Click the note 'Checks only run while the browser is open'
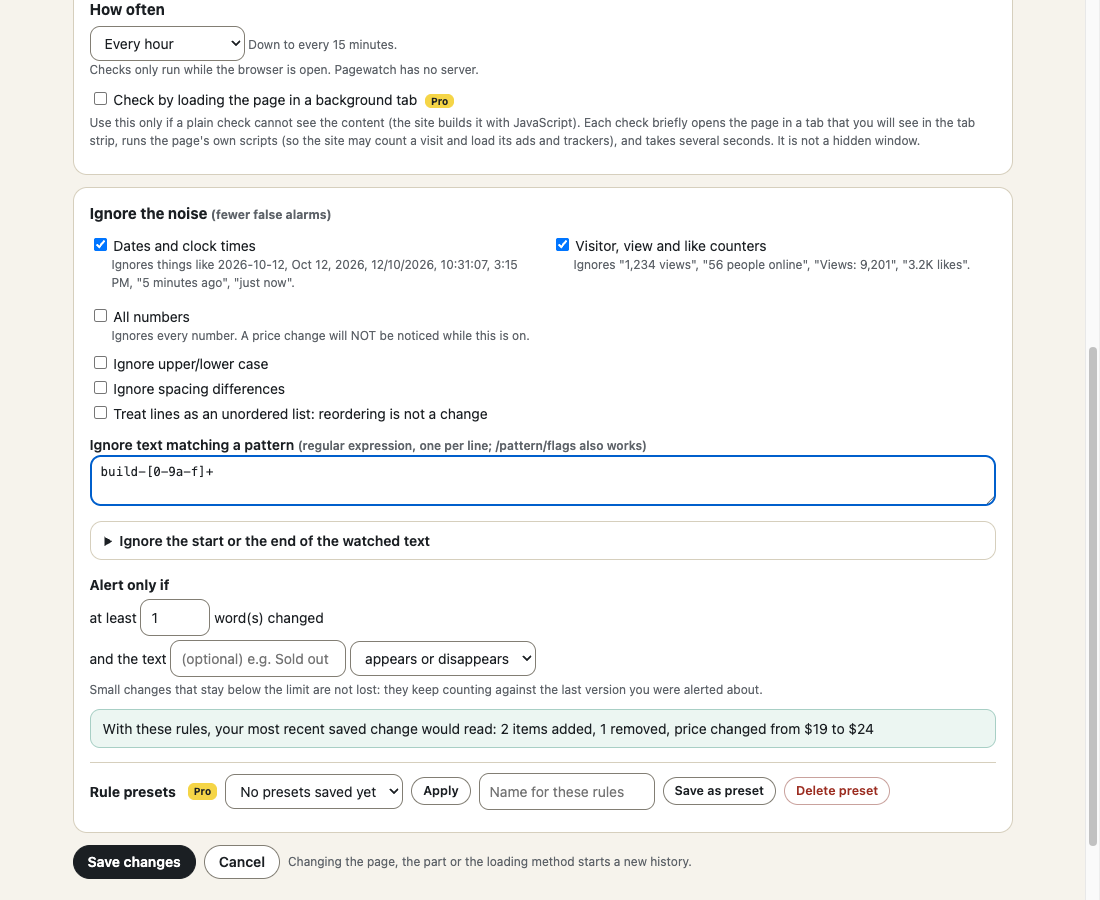This screenshot has height=900, width=1100. click(284, 70)
